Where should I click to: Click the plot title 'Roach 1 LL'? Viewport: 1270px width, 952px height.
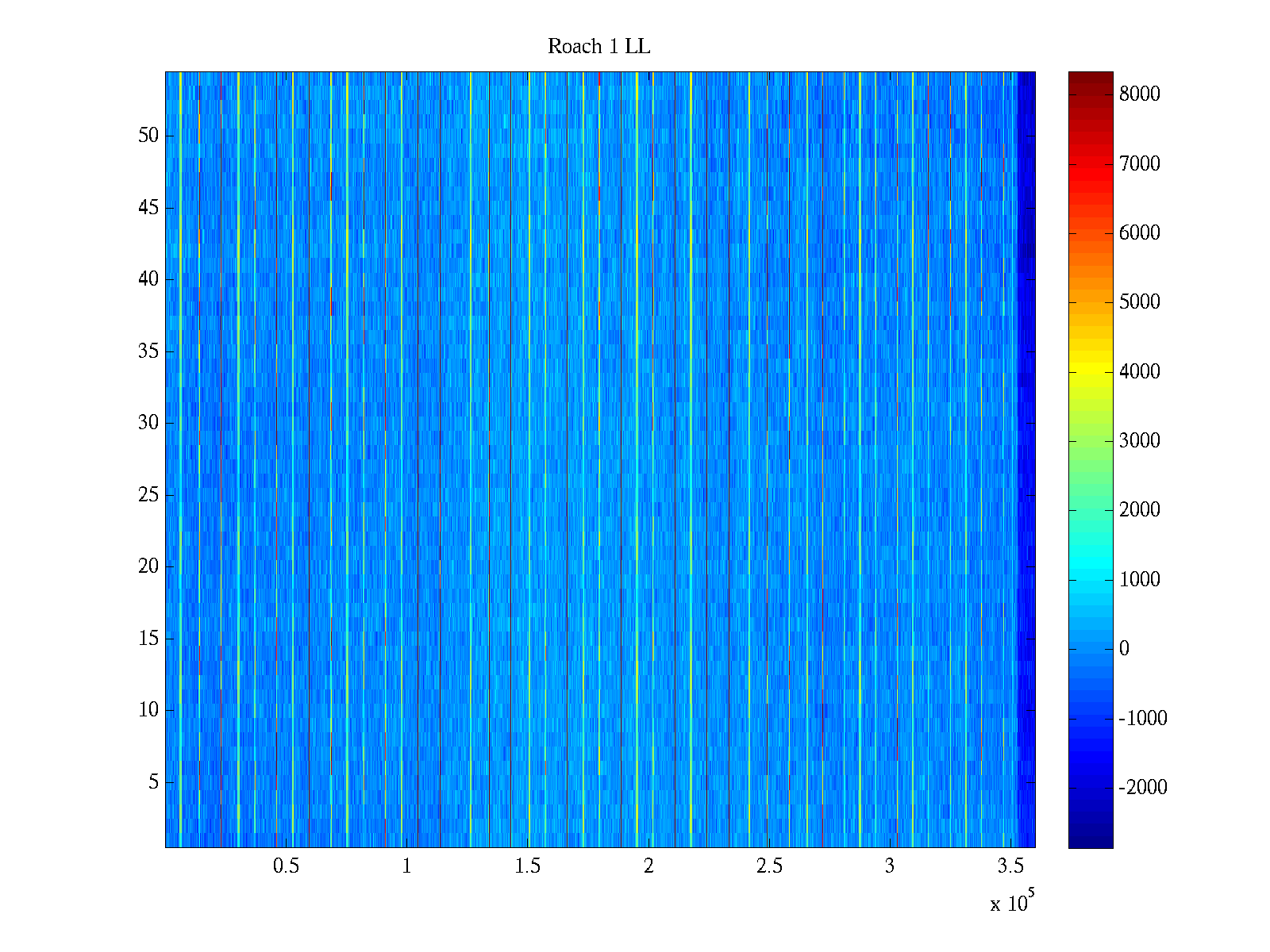(x=598, y=47)
